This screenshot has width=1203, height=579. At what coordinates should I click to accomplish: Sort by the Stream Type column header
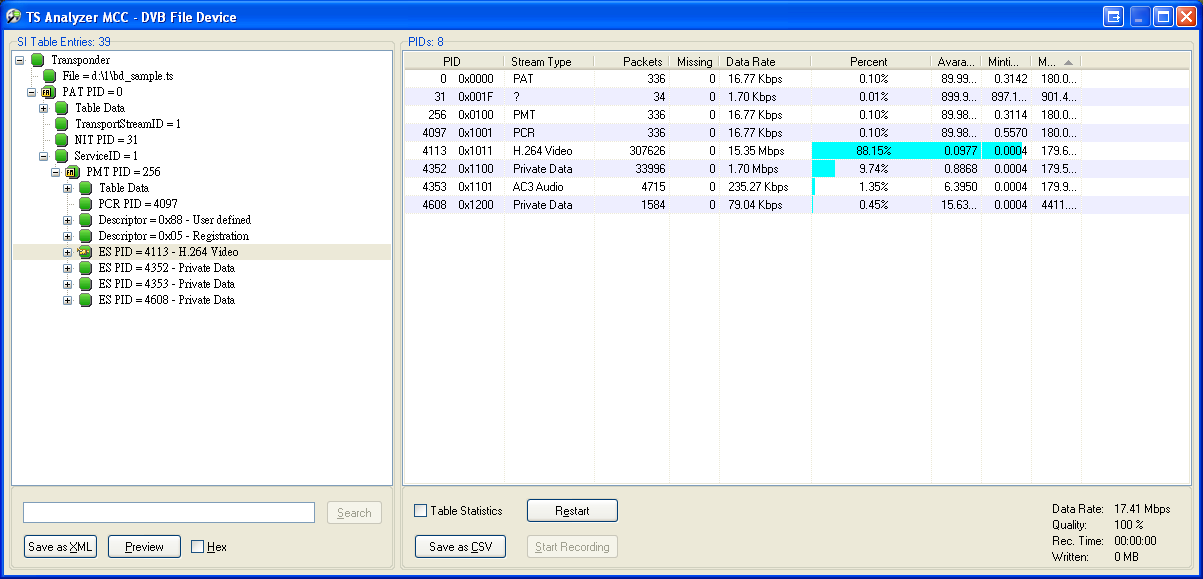548,62
